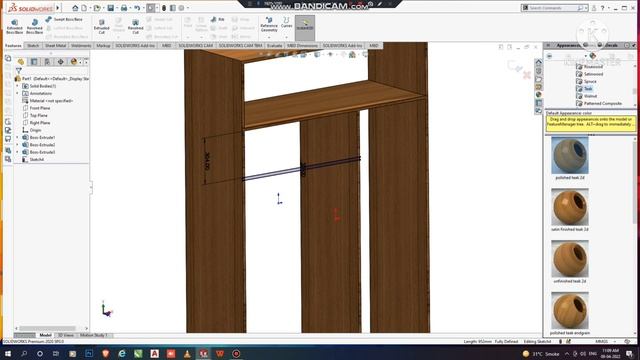Click in the Search Commands field
The width and height of the screenshot is (640, 360).
click(x=555, y=8)
